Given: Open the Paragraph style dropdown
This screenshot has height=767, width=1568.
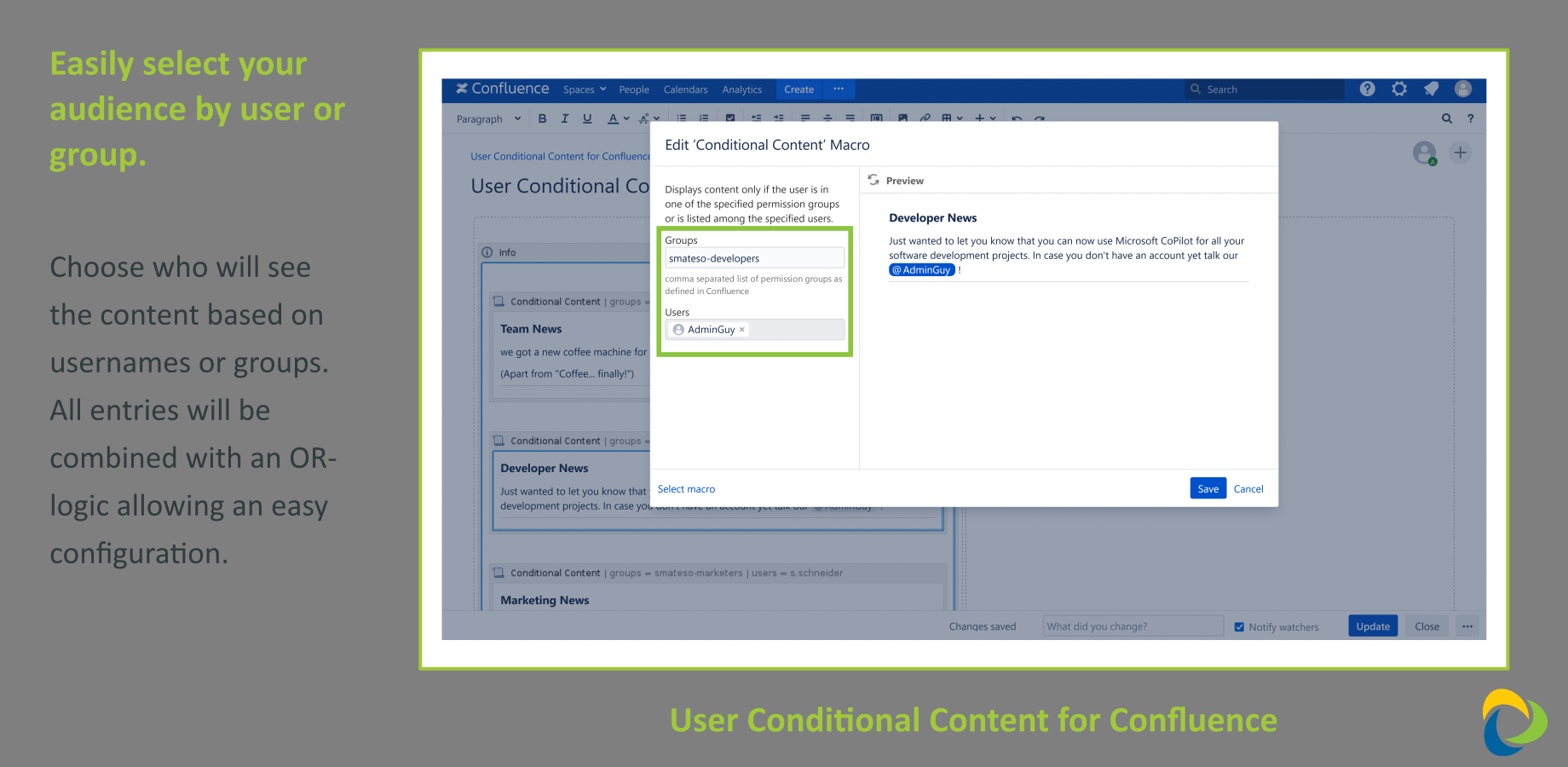Looking at the screenshot, I should (x=488, y=119).
